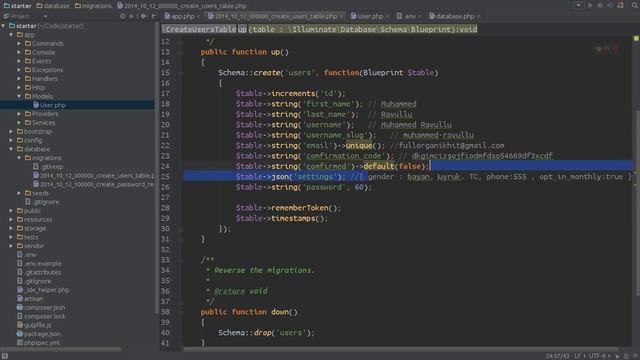Collapse the migrations folder
Screen dimensions: 640x360
[19, 158]
